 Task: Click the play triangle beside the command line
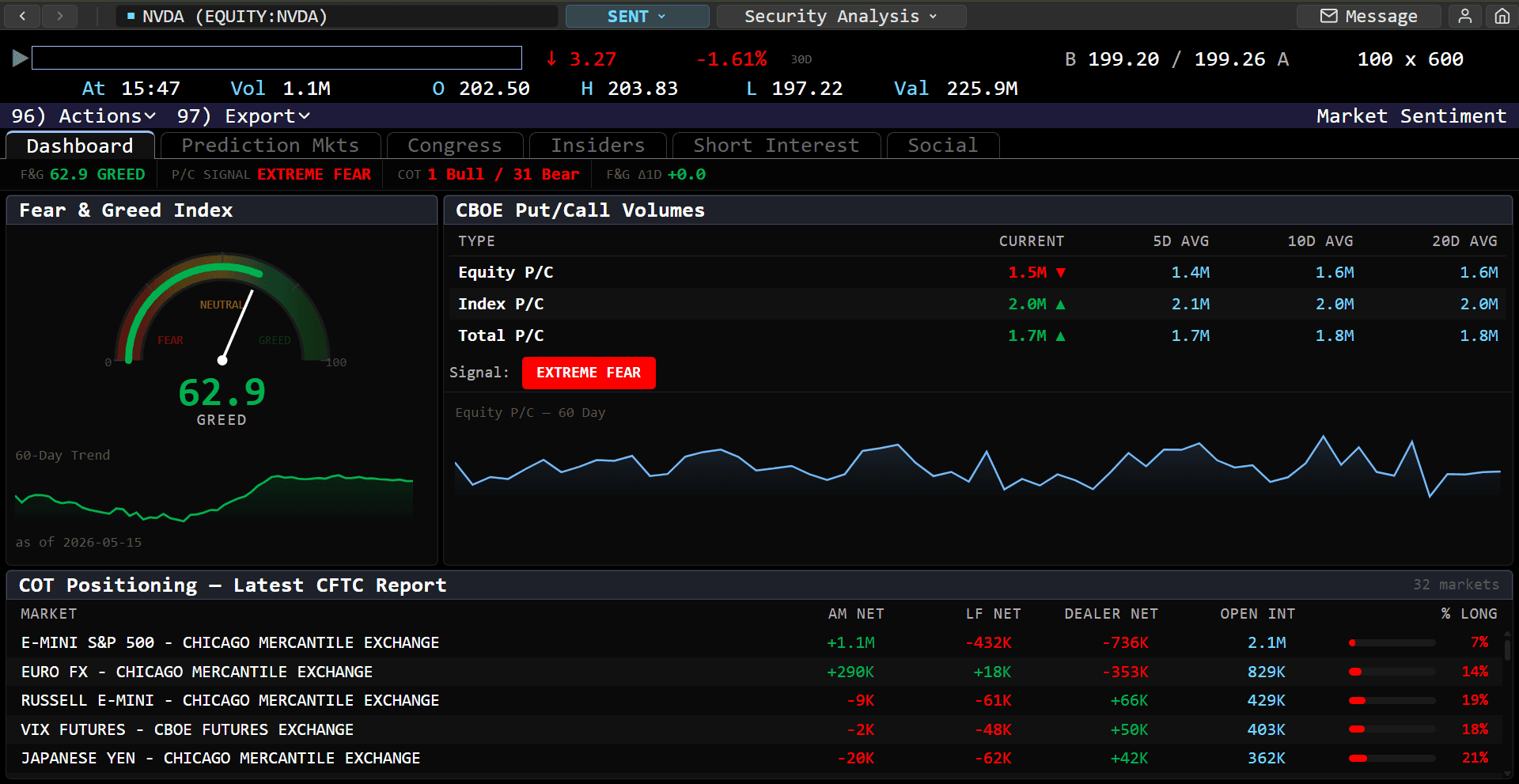[x=21, y=58]
